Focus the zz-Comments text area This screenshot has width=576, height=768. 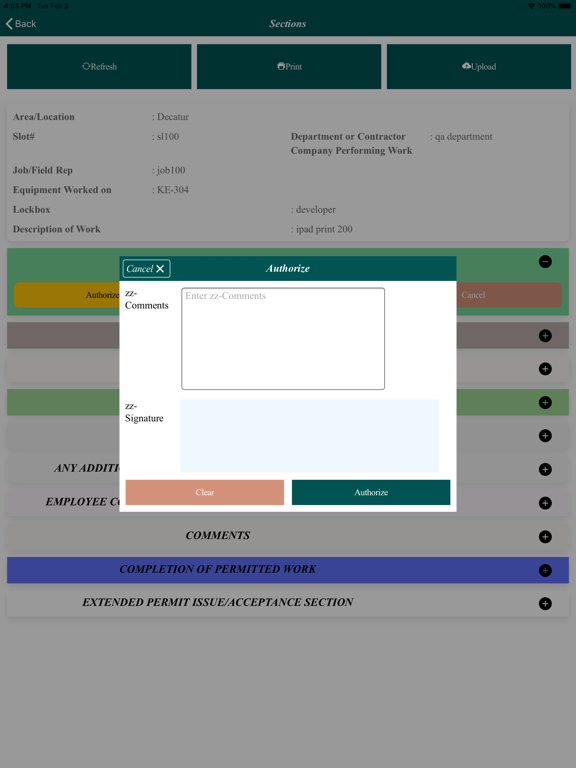coord(283,338)
